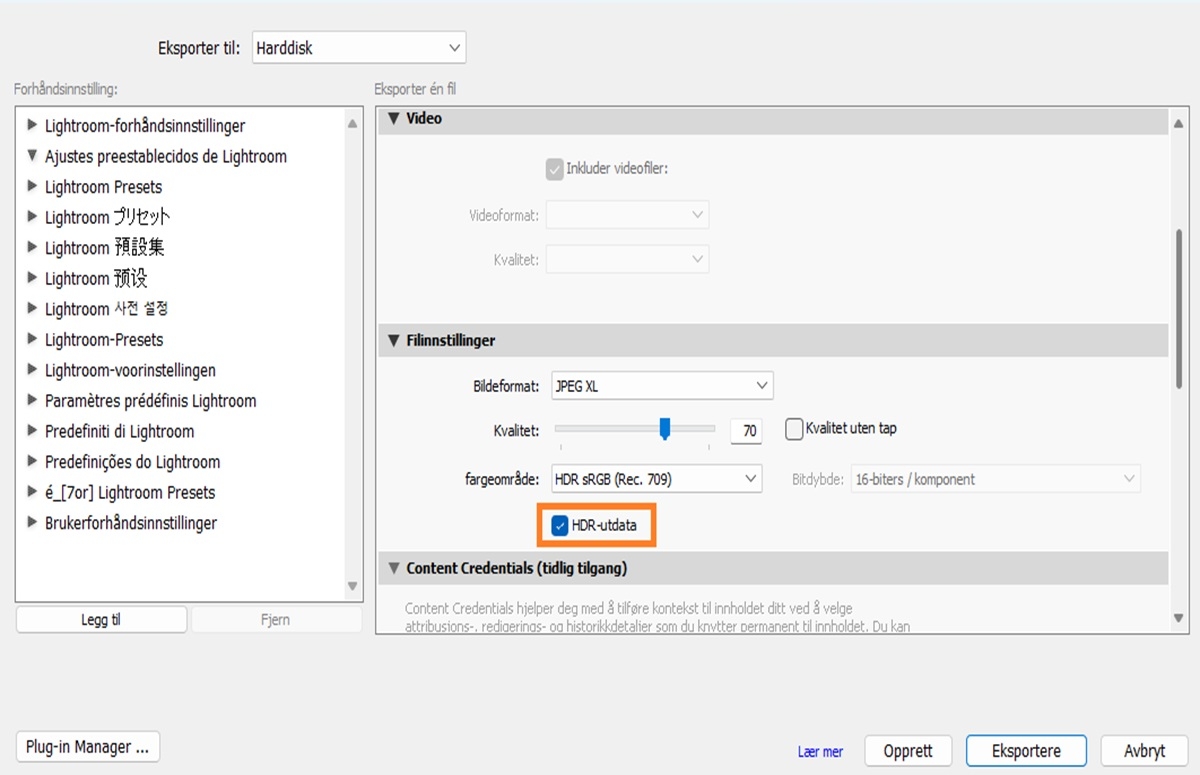The image size is (1200, 775).
Task: Disable the HDR-utdata checkbox
Action: pyautogui.click(x=560, y=525)
